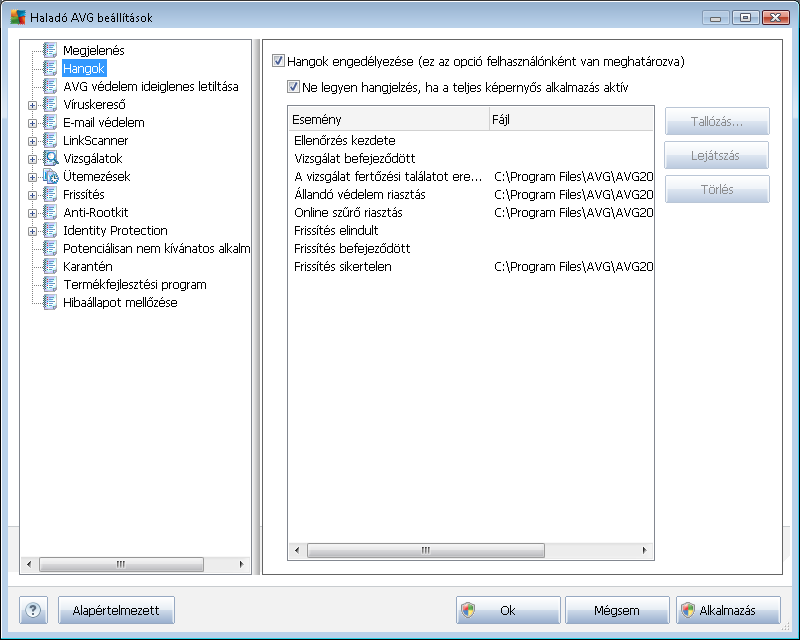
Task: Open Karantén settings page
Action: click(x=88, y=266)
